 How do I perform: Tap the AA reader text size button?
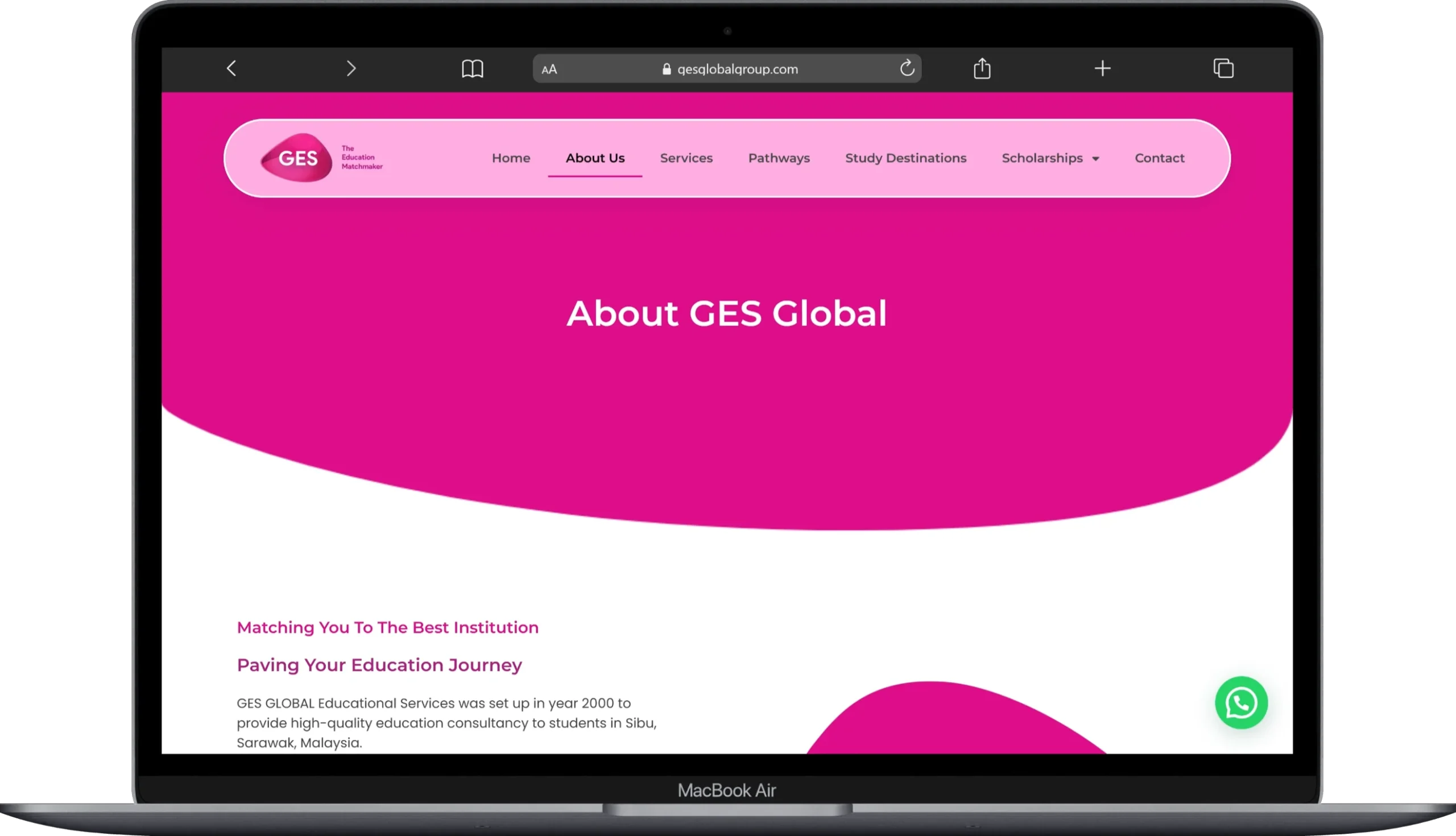click(549, 69)
